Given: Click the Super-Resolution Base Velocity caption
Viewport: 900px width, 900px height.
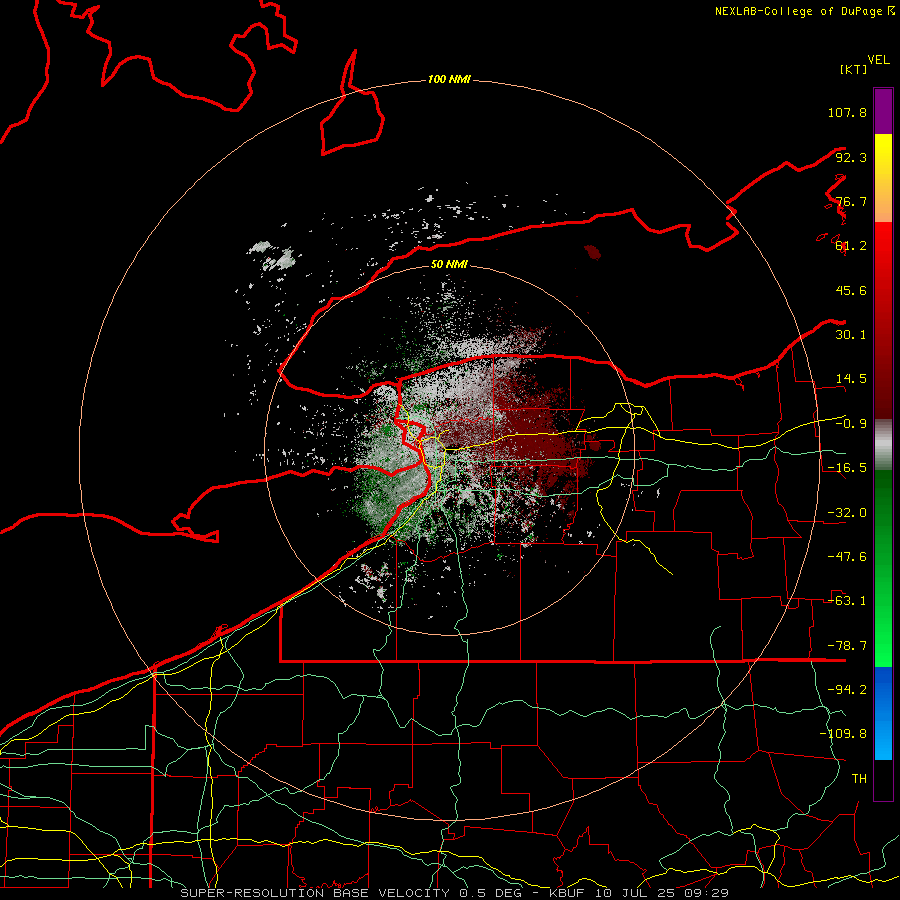Looking at the screenshot, I should click(454, 893).
